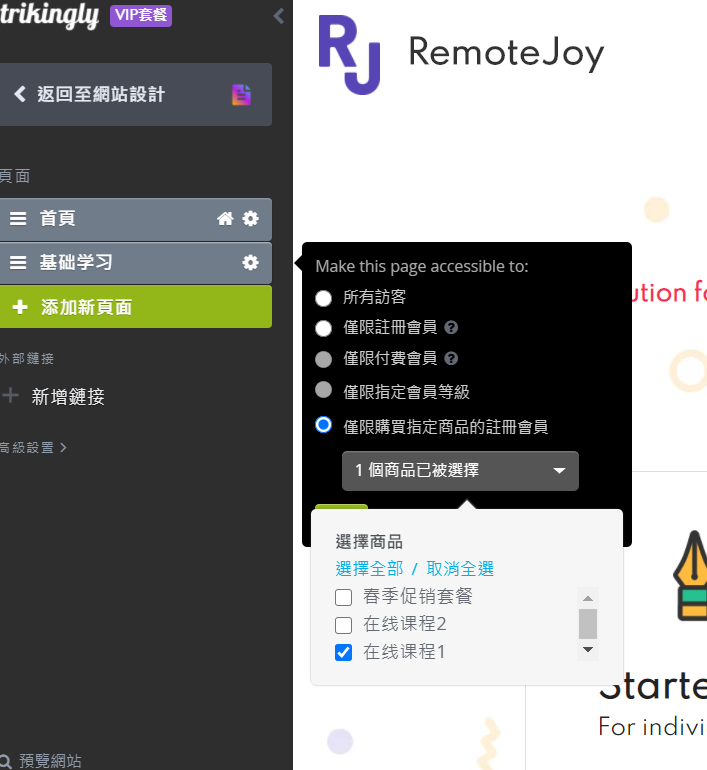
Task: Click 返回至網站設計 button
Action: 136,94
